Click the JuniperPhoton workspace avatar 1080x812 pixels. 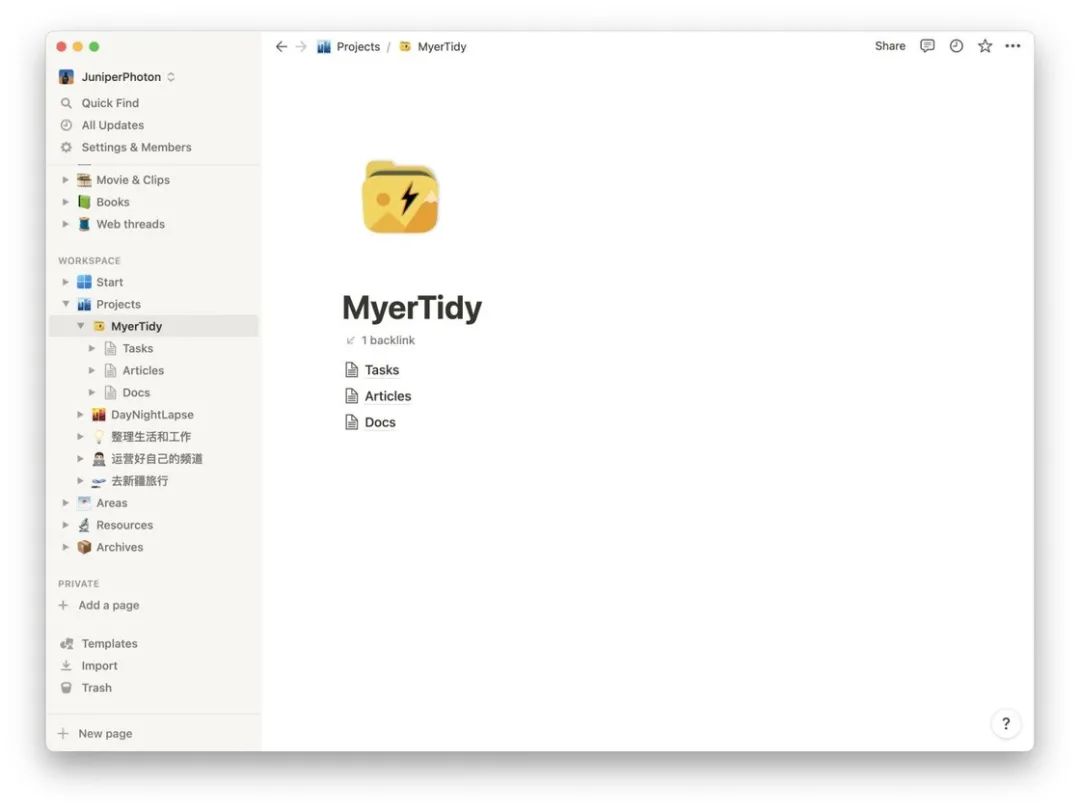[66, 76]
